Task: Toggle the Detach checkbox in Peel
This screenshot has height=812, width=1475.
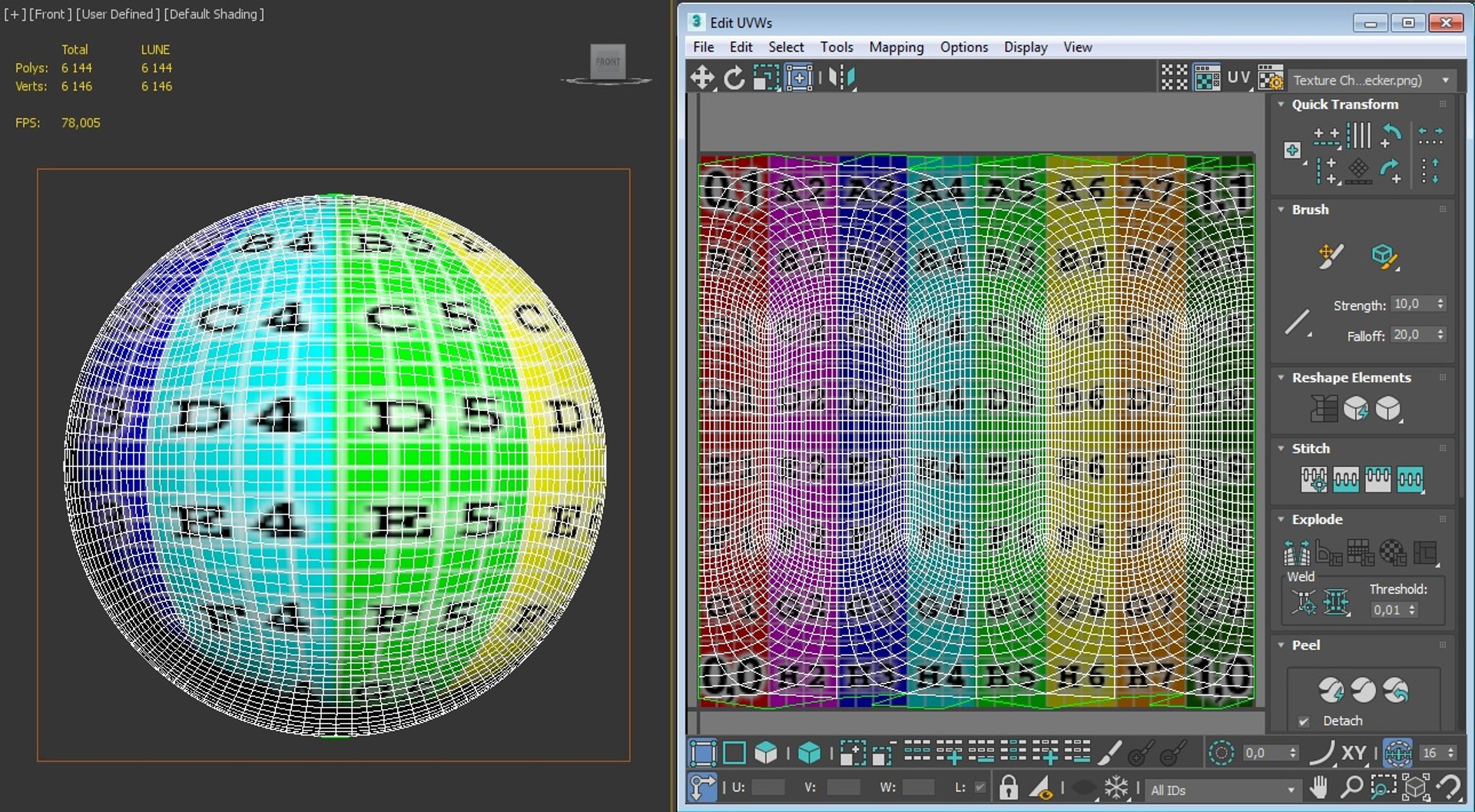Action: (1304, 721)
